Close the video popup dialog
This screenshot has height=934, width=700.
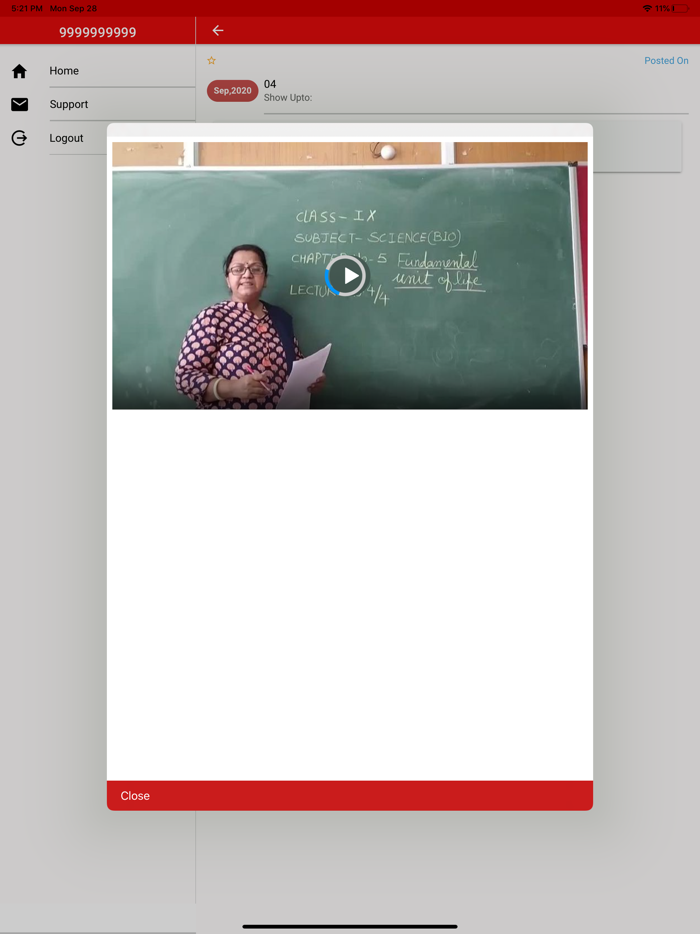coord(135,796)
